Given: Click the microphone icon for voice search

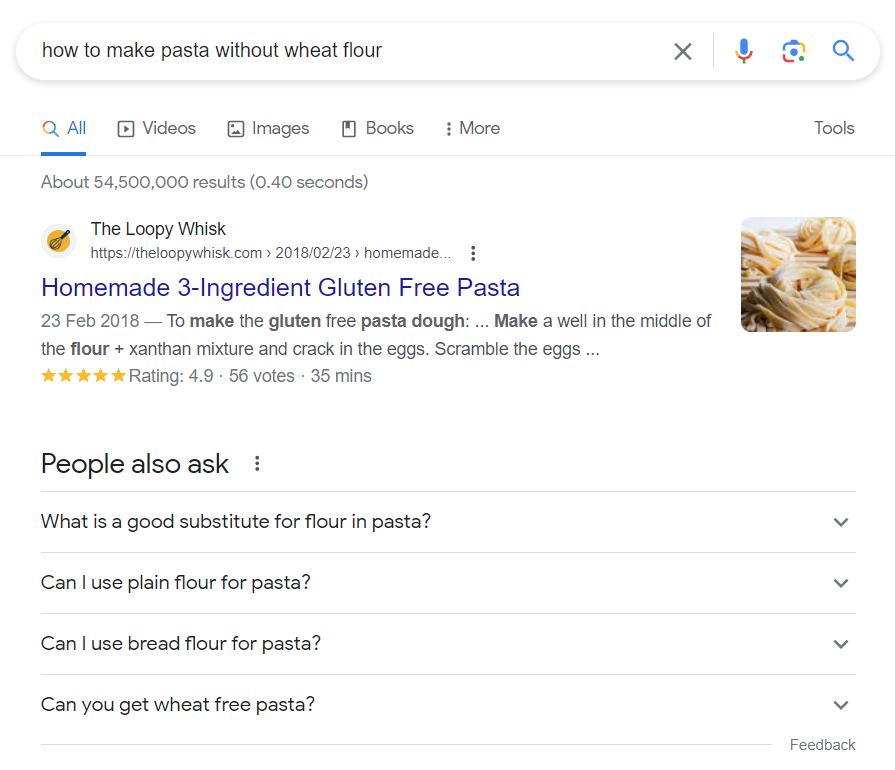Looking at the screenshot, I should [x=744, y=51].
